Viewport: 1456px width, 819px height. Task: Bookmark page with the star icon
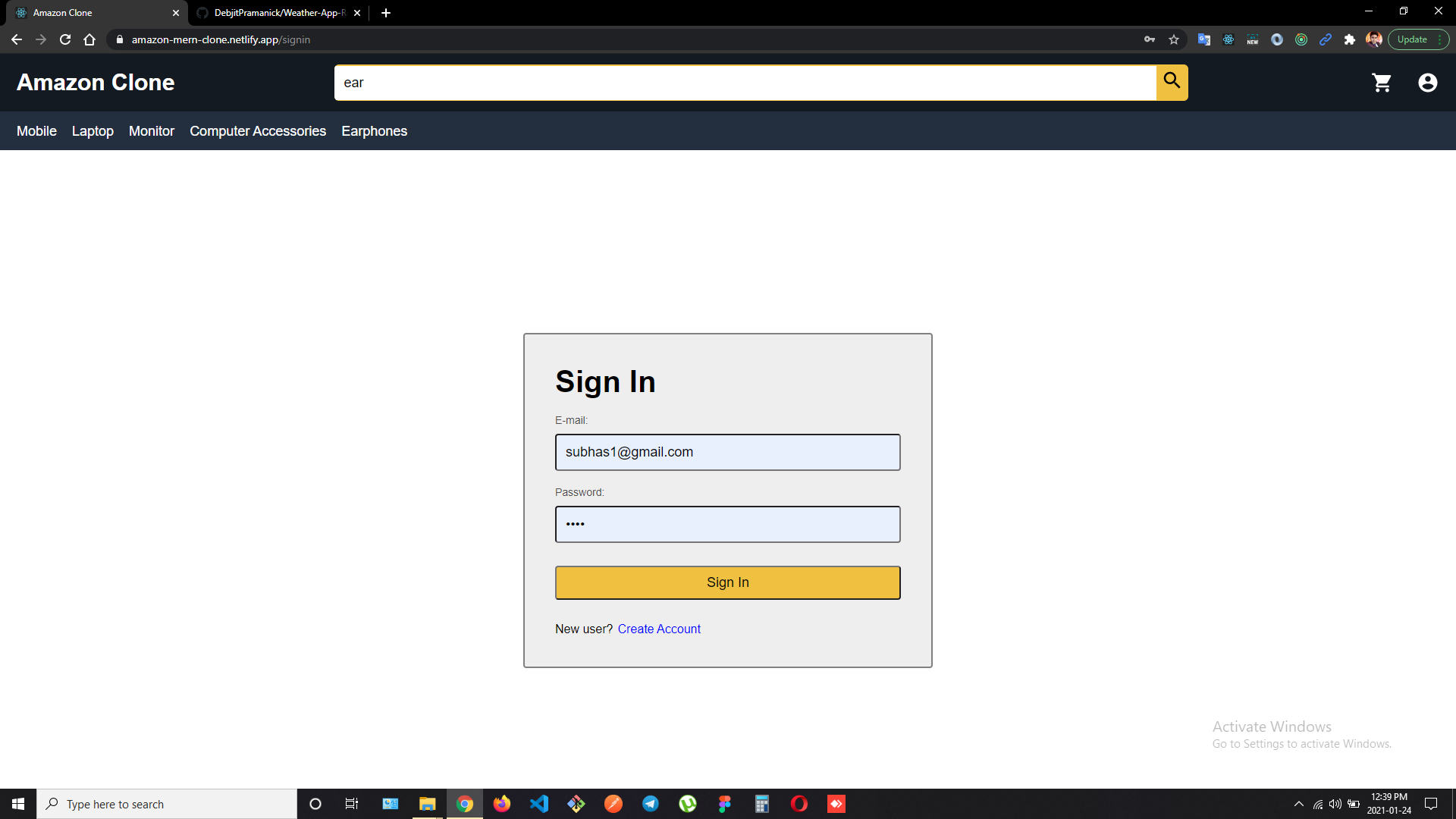(x=1174, y=39)
